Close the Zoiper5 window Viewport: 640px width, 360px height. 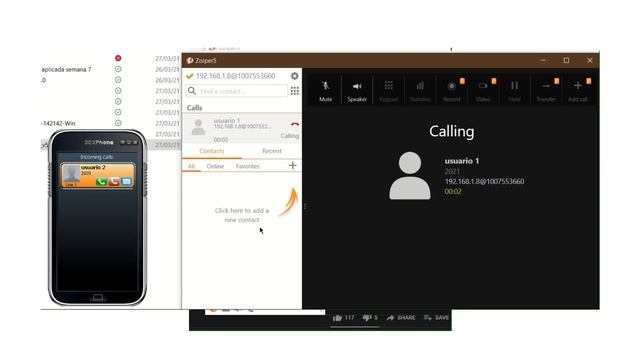point(589,60)
